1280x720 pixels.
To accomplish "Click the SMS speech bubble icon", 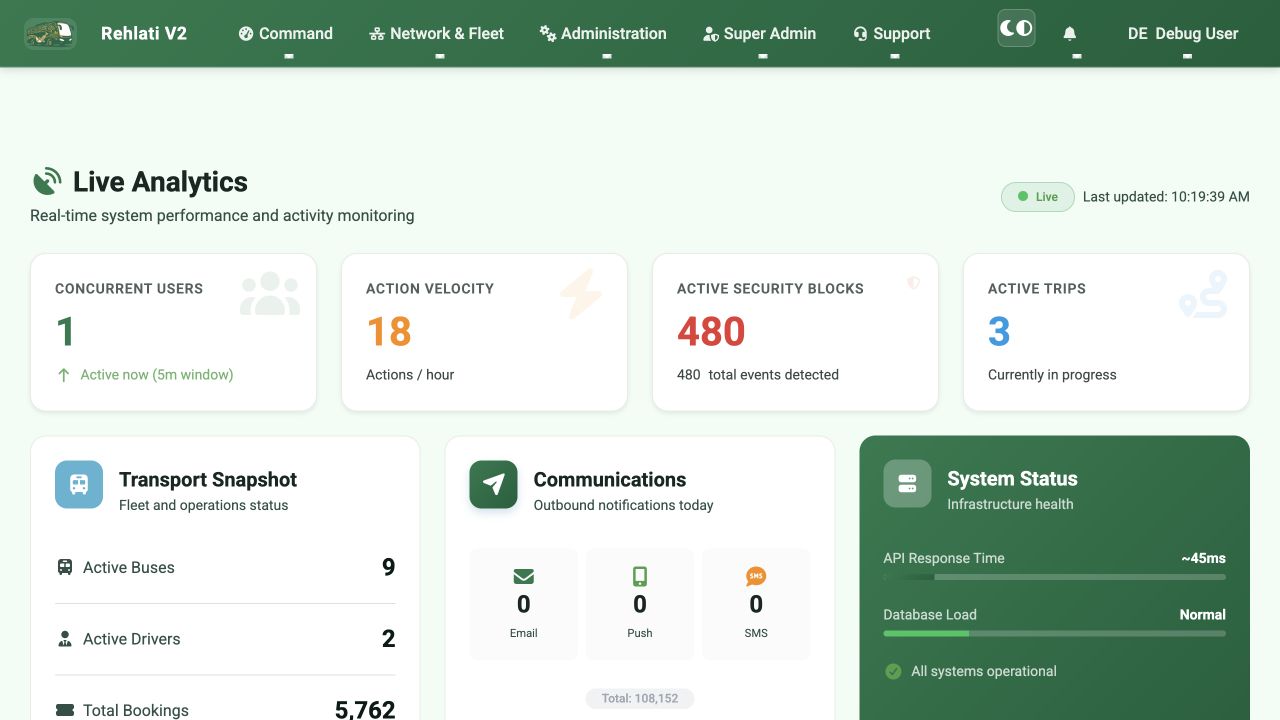I will coord(756,576).
